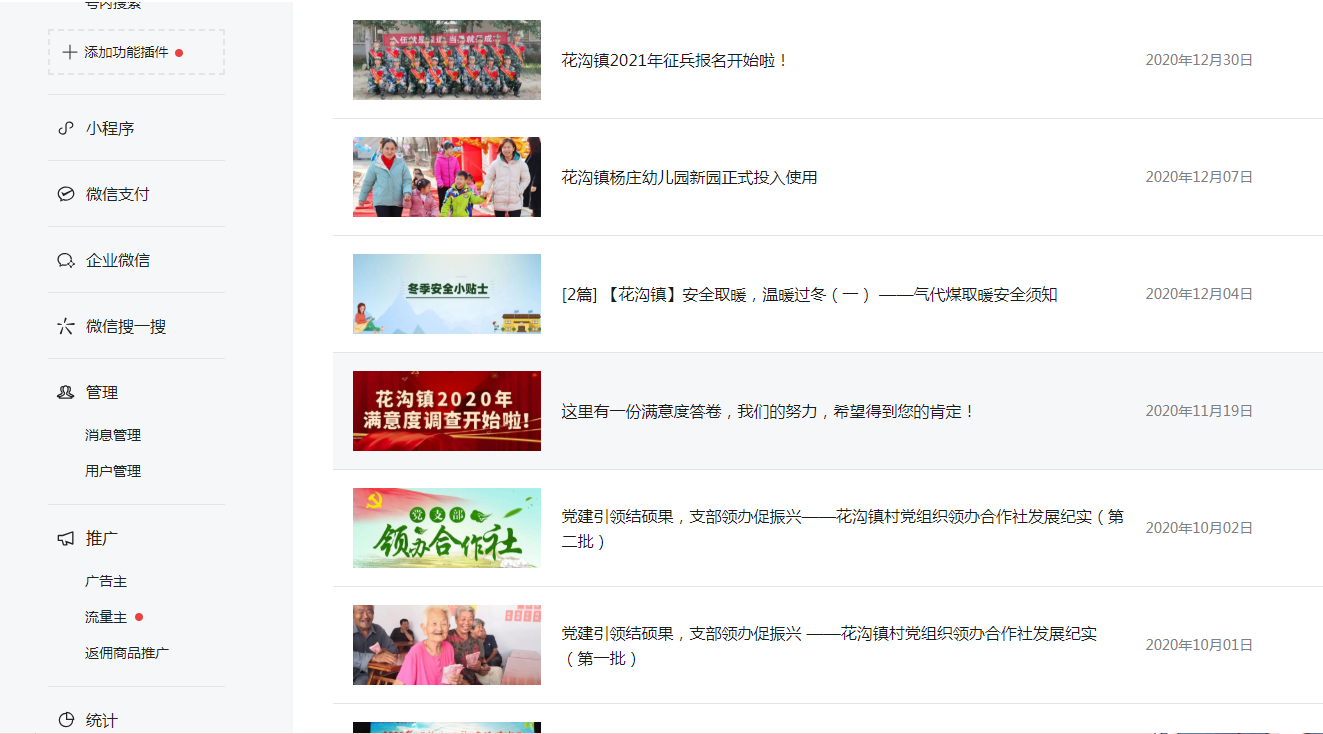Click the 冬季安全小贴士 thumbnail
Screen dimensions: 1323x734
pyautogui.click(x=447, y=294)
